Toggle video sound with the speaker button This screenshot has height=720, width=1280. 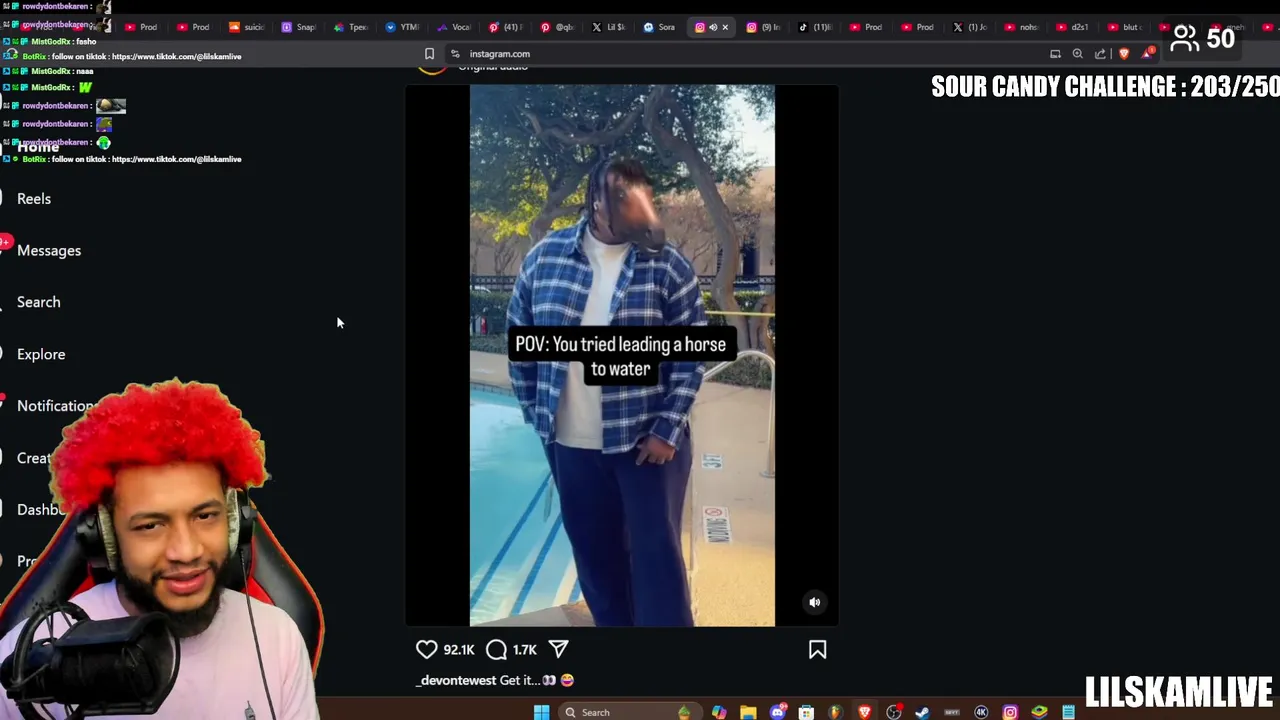pos(814,602)
